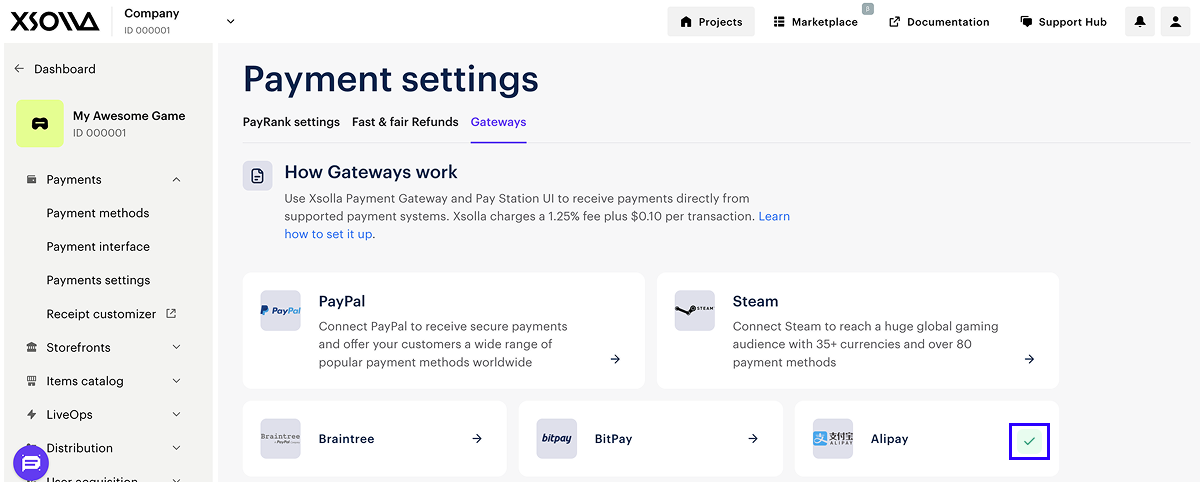Collapse the Payments sidebar section

(x=176, y=180)
